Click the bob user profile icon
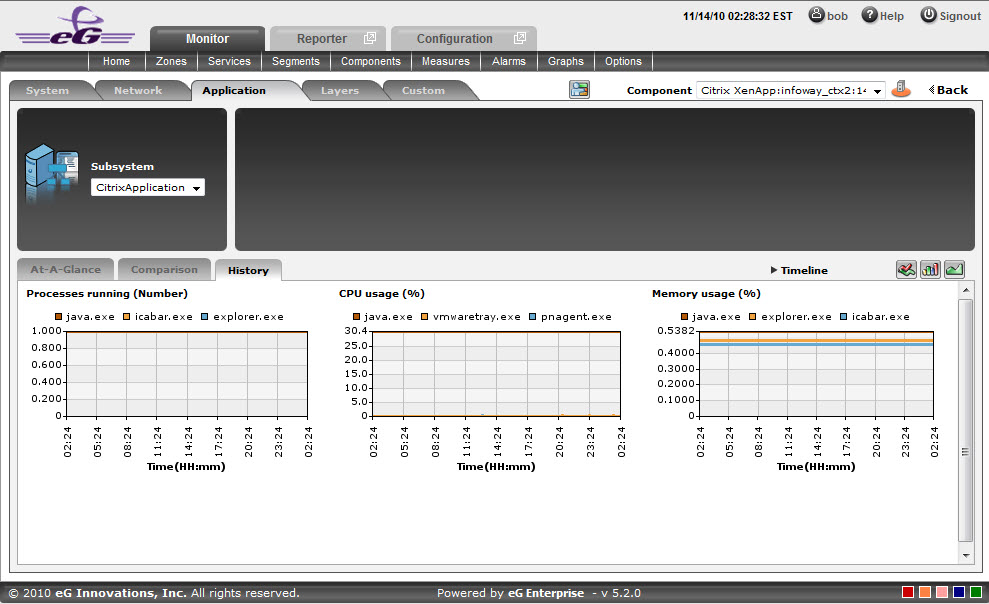 [816, 15]
